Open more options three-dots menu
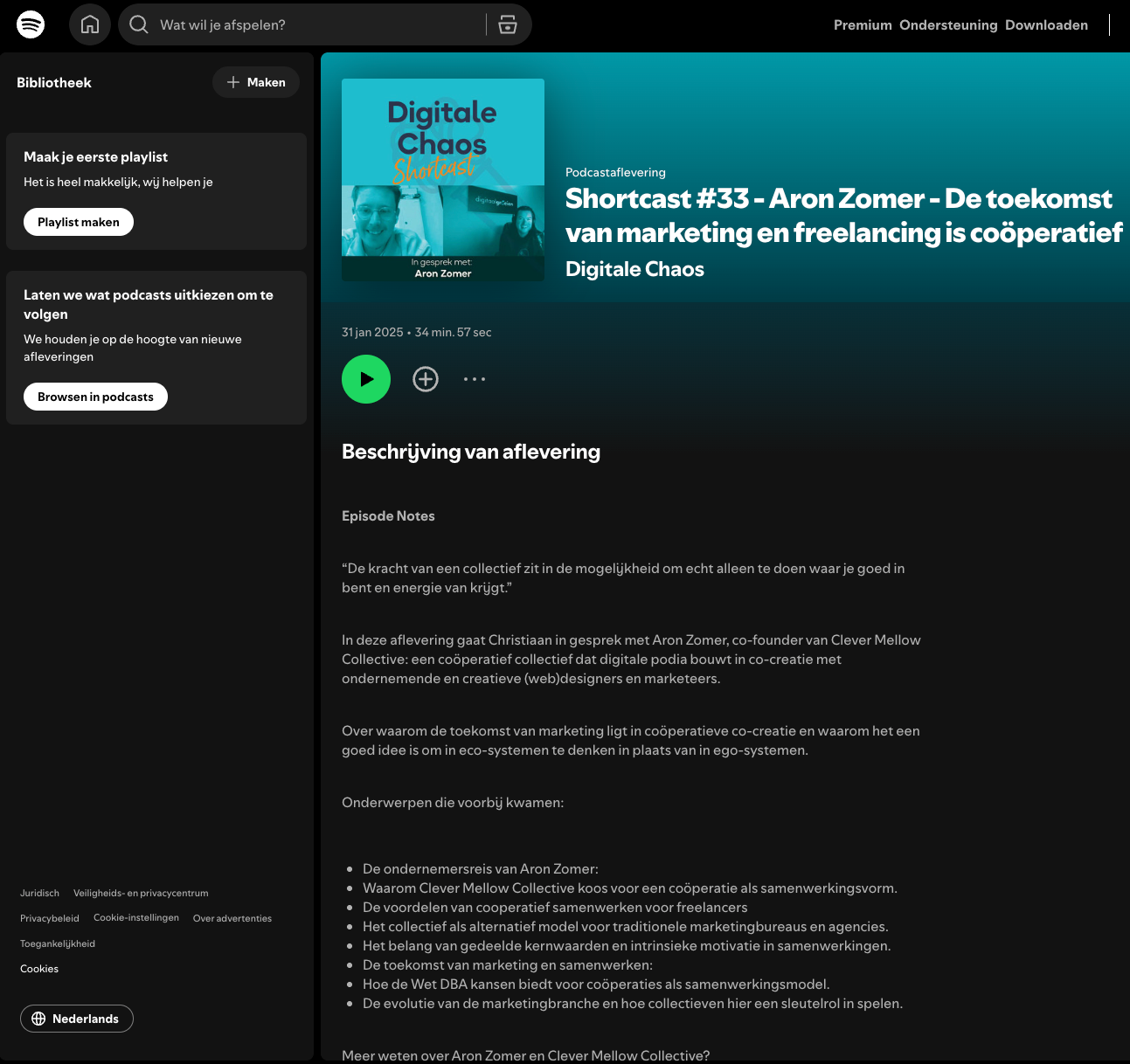 coord(475,379)
